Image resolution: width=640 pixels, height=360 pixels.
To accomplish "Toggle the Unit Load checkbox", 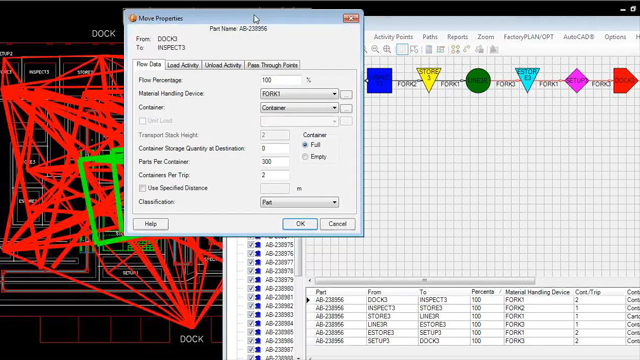I will (x=142, y=121).
